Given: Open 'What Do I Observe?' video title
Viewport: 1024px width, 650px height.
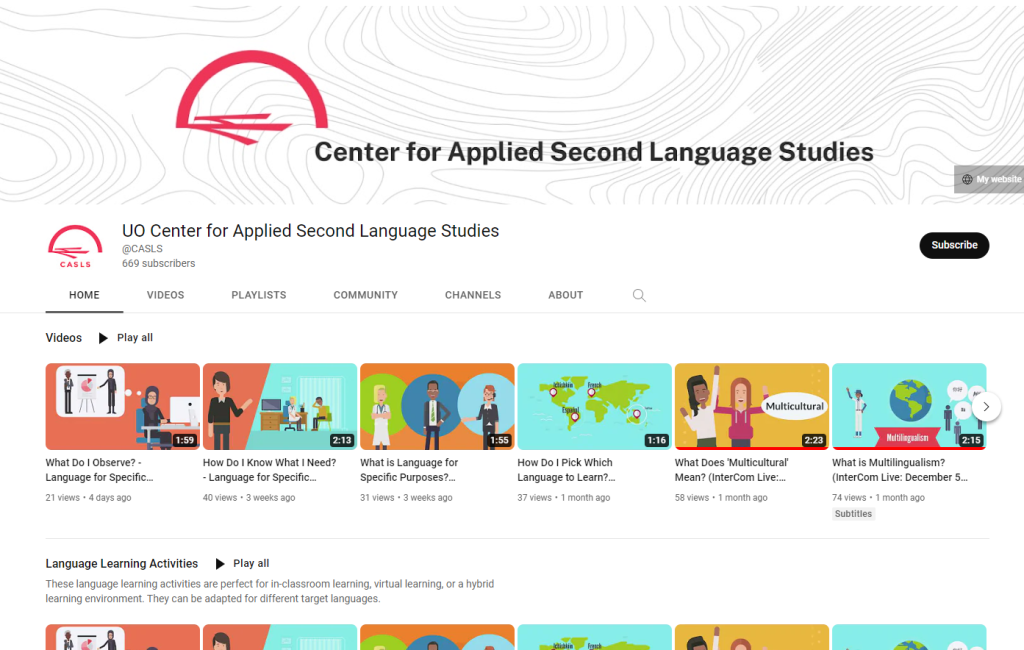Looking at the screenshot, I should (100, 470).
